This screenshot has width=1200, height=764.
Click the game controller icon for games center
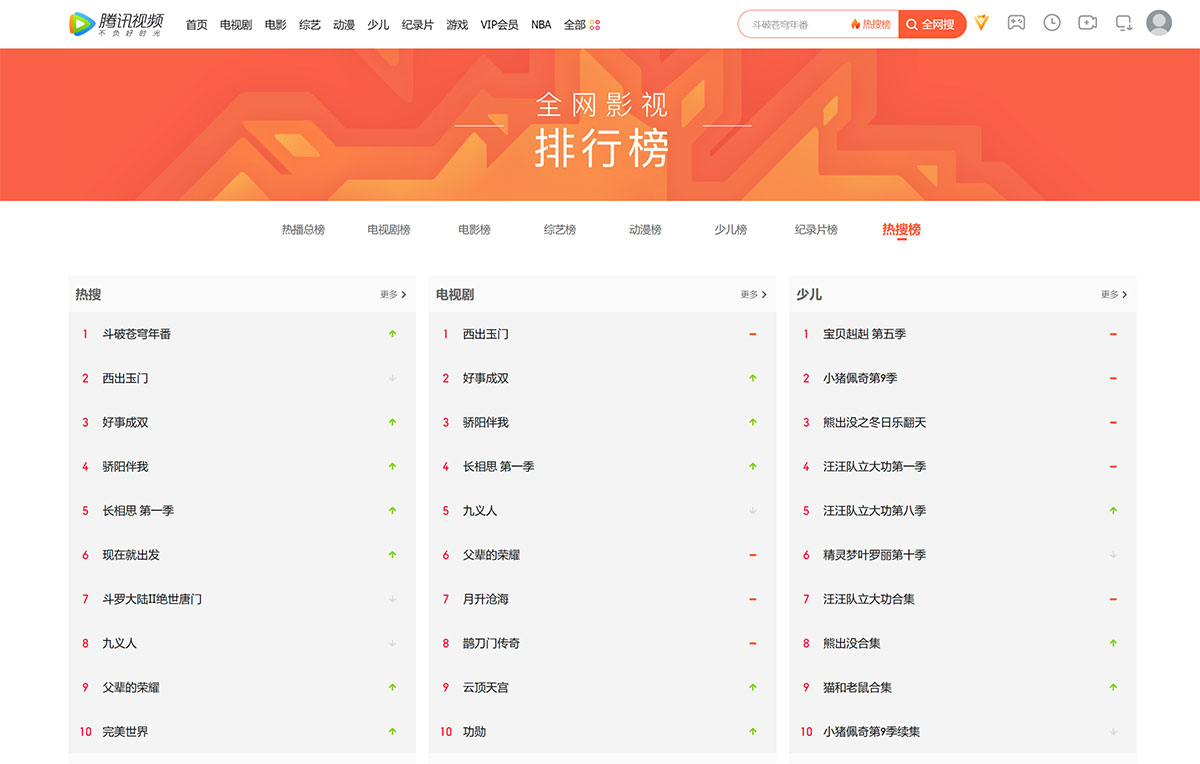tap(1017, 22)
